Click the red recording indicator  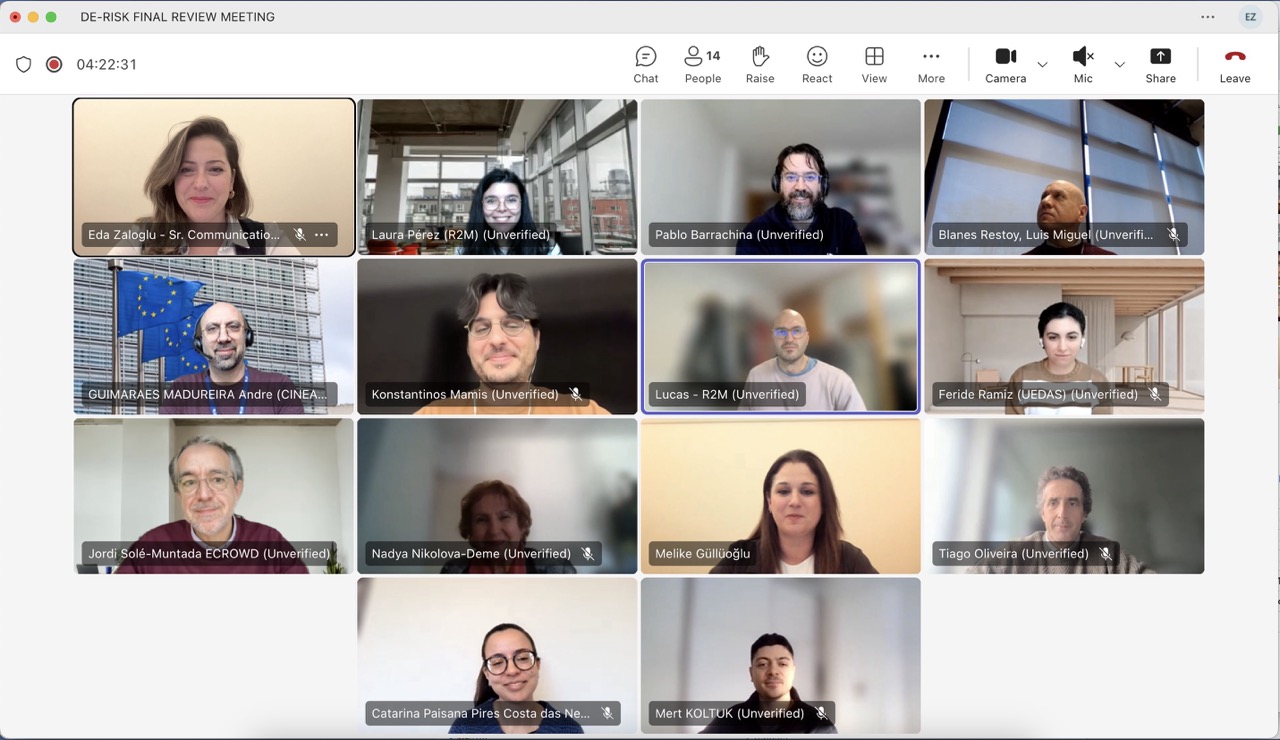click(54, 65)
